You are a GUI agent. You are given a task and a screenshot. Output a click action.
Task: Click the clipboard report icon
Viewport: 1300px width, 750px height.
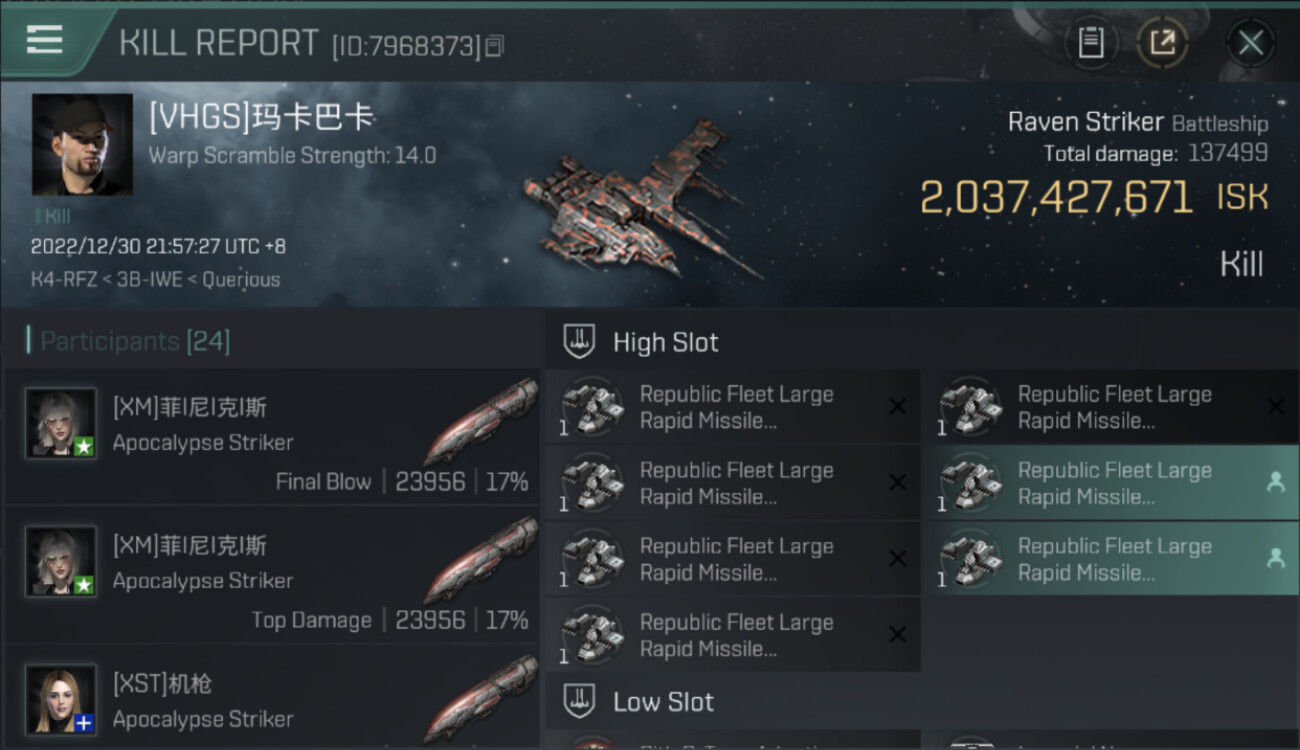pyautogui.click(x=1090, y=43)
